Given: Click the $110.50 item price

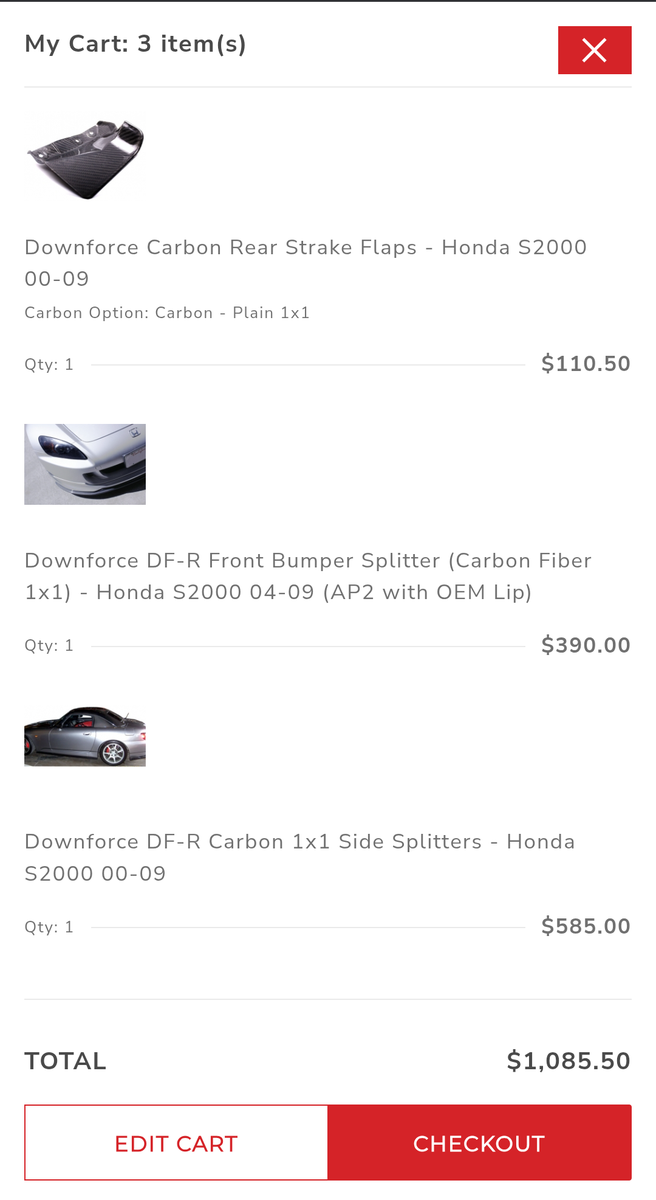Looking at the screenshot, I should point(585,364).
